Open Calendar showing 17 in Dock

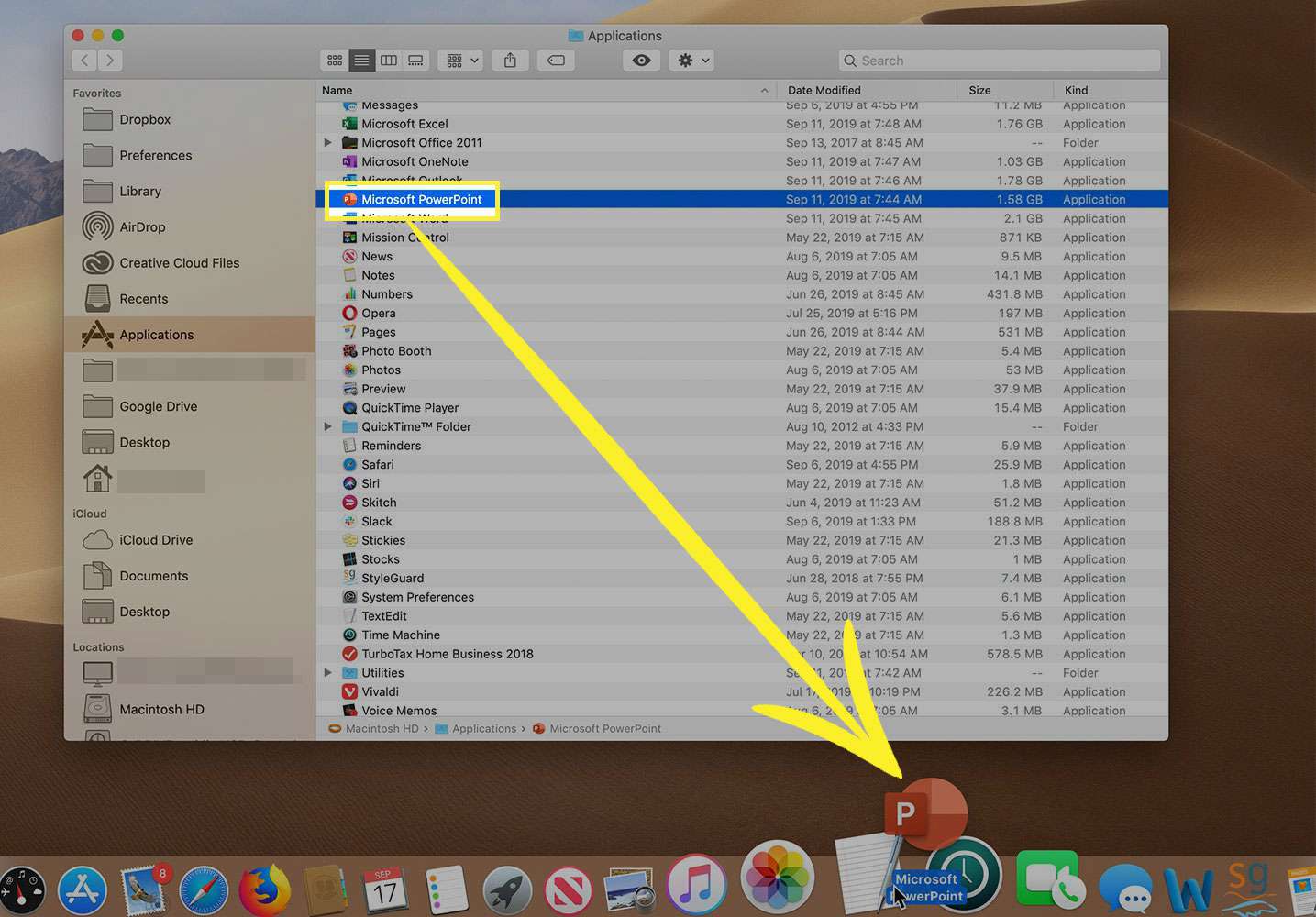[x=385, y=889]
